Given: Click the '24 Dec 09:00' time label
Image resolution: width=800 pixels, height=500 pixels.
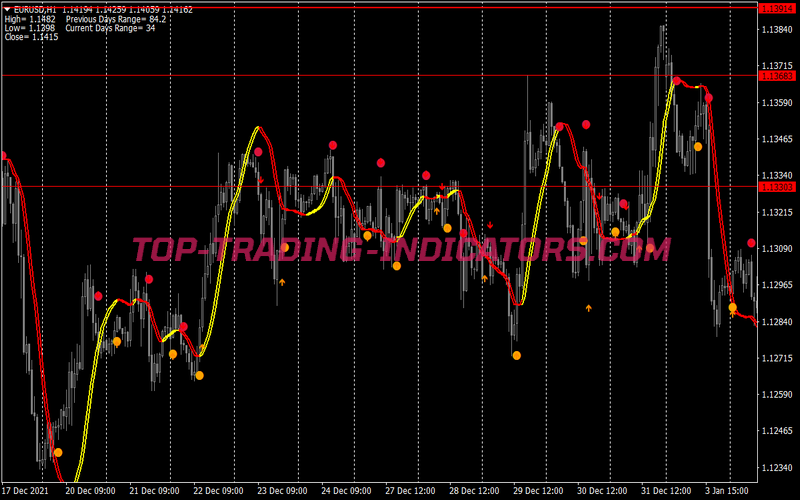Looking at the screenshot, I should 346,491.
